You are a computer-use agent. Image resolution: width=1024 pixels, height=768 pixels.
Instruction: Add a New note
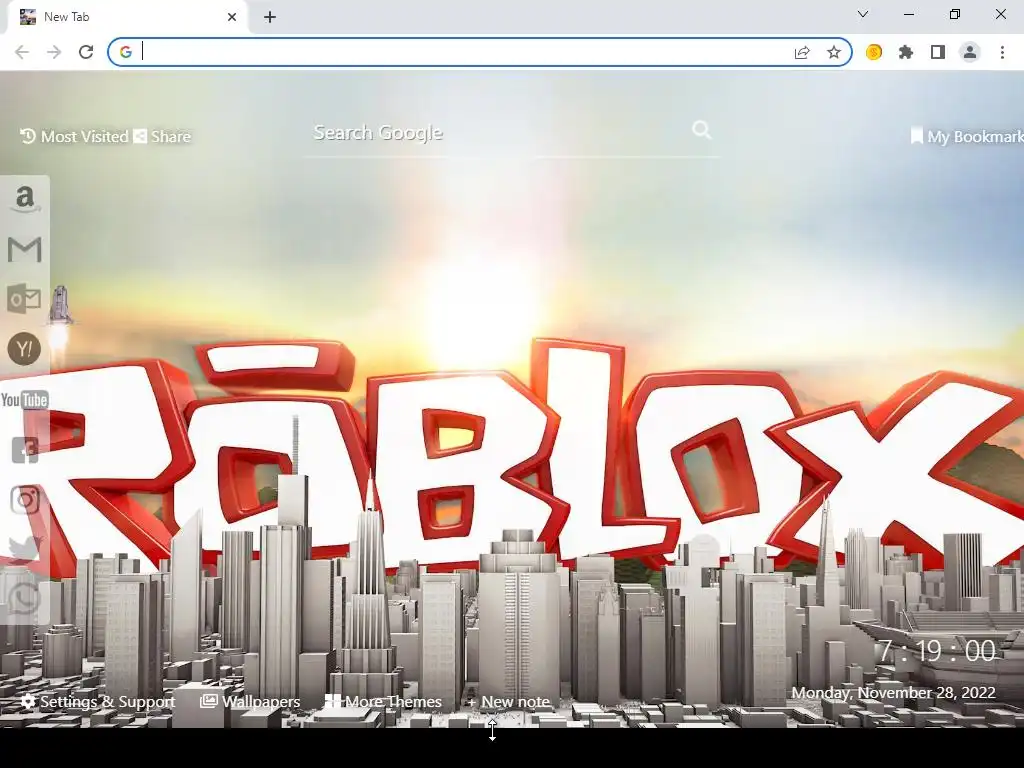[x=508, y=701]
